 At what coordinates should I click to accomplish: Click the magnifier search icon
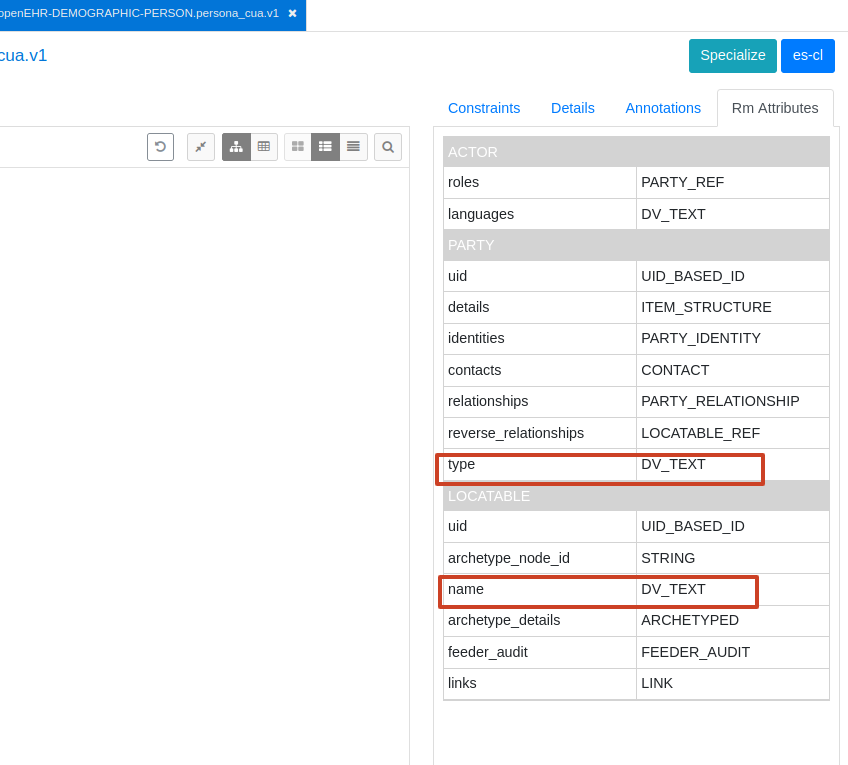[388, 147]
